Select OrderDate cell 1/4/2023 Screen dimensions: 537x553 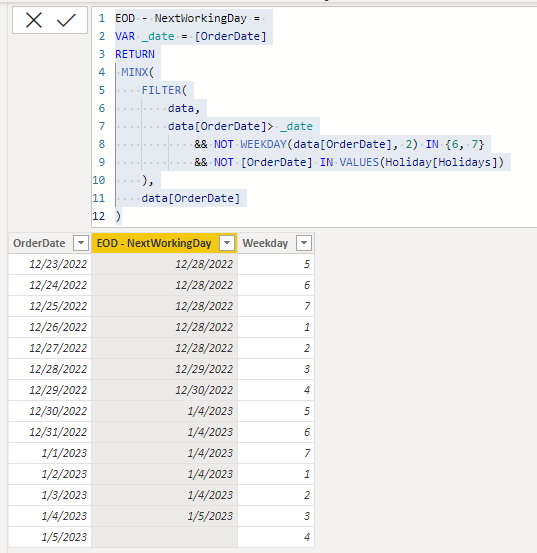click(50, 516)
